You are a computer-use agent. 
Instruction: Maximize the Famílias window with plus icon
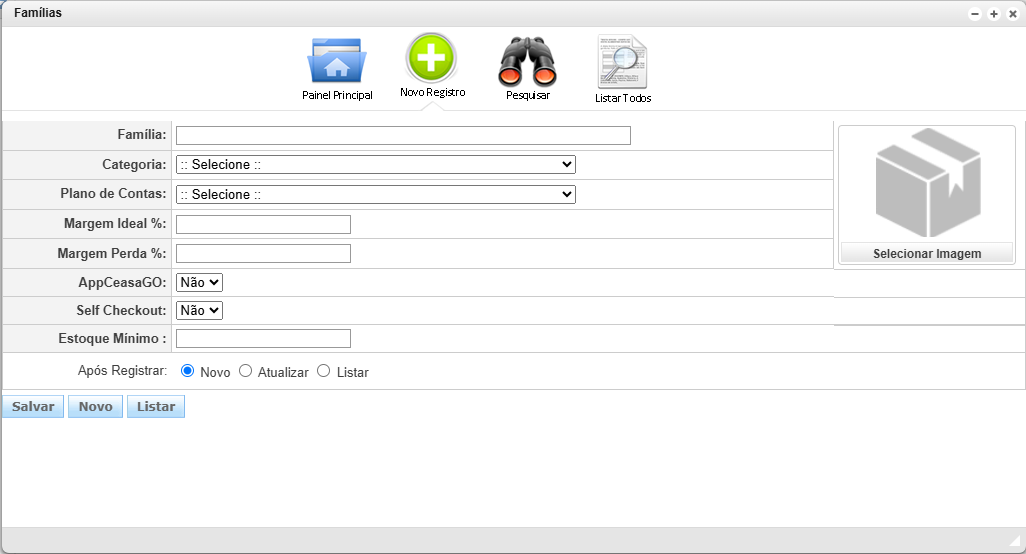[x=994, y=14]
